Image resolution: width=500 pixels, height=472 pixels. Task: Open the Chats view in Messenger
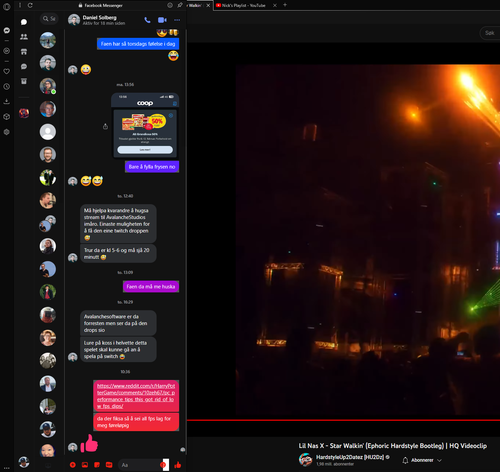24,22
